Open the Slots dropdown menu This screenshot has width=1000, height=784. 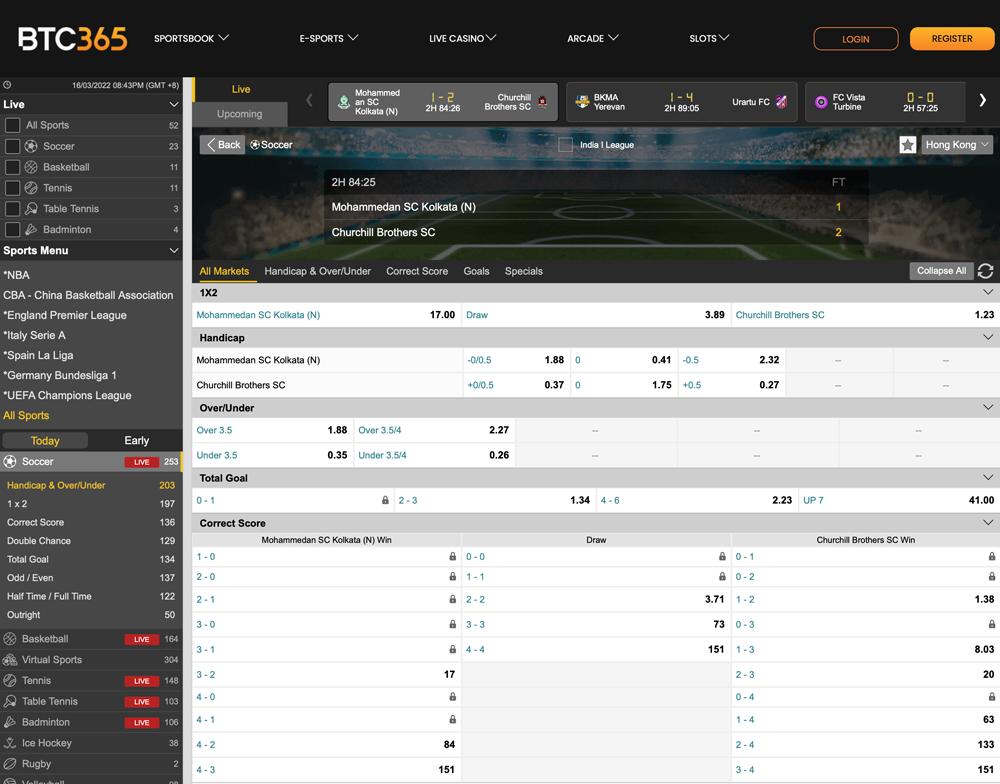click(x=709, y=39)
